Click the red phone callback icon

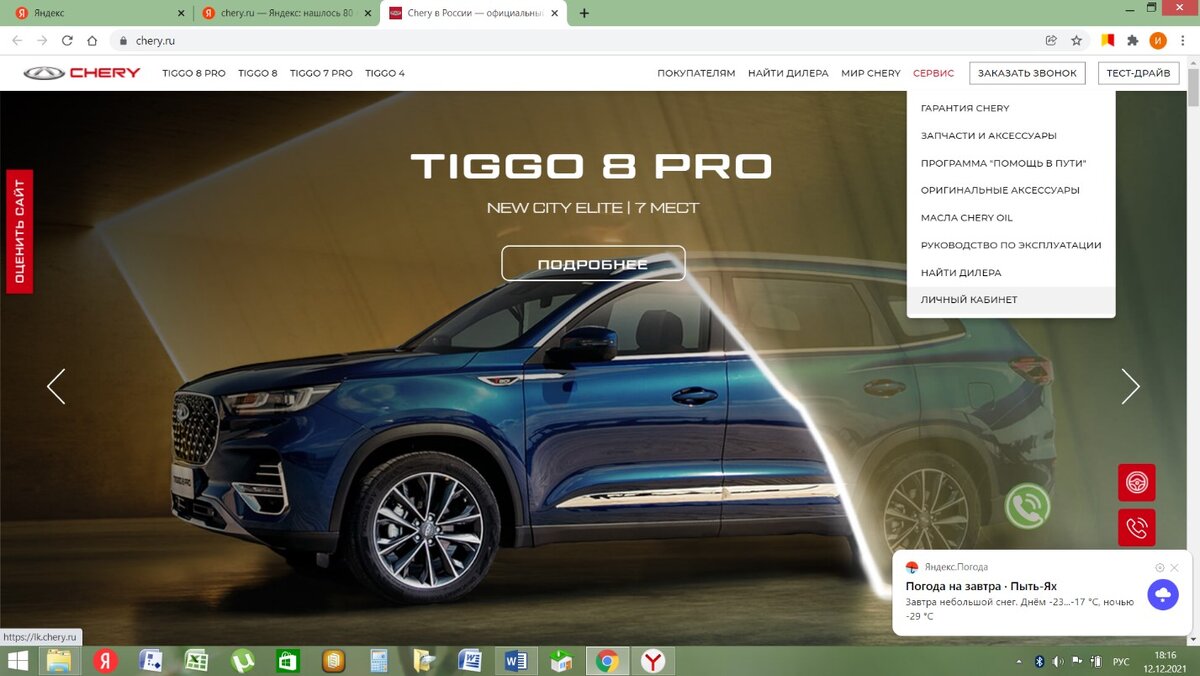click(1137, 527)
